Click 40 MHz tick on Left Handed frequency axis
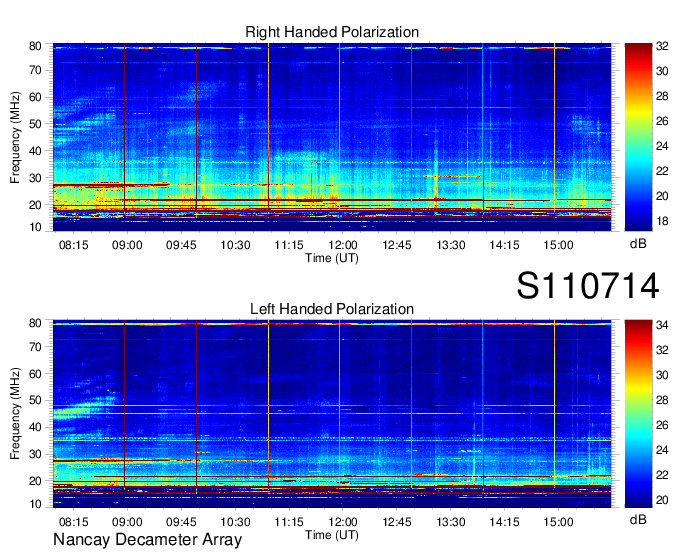Image resolution: width=680 pixels, height=552 pixels. (x=36, y=427)
